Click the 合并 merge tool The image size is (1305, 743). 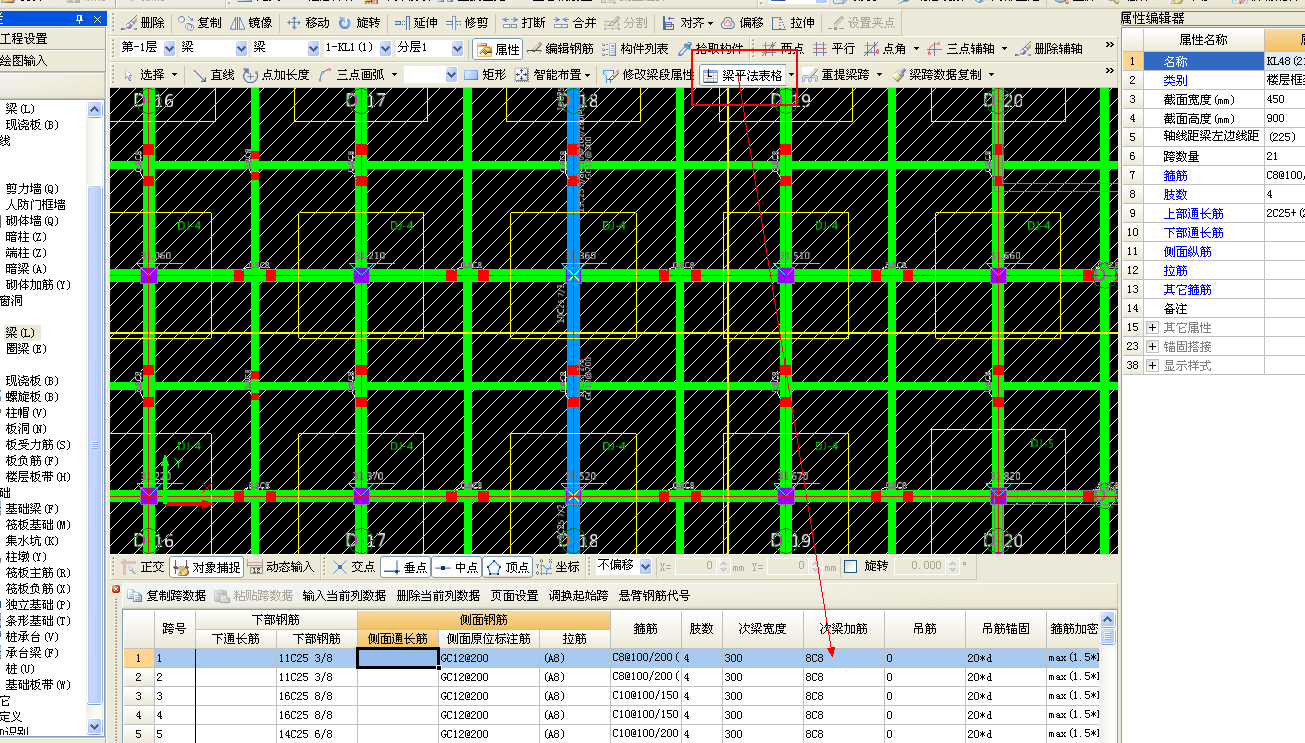click(575, 23)
